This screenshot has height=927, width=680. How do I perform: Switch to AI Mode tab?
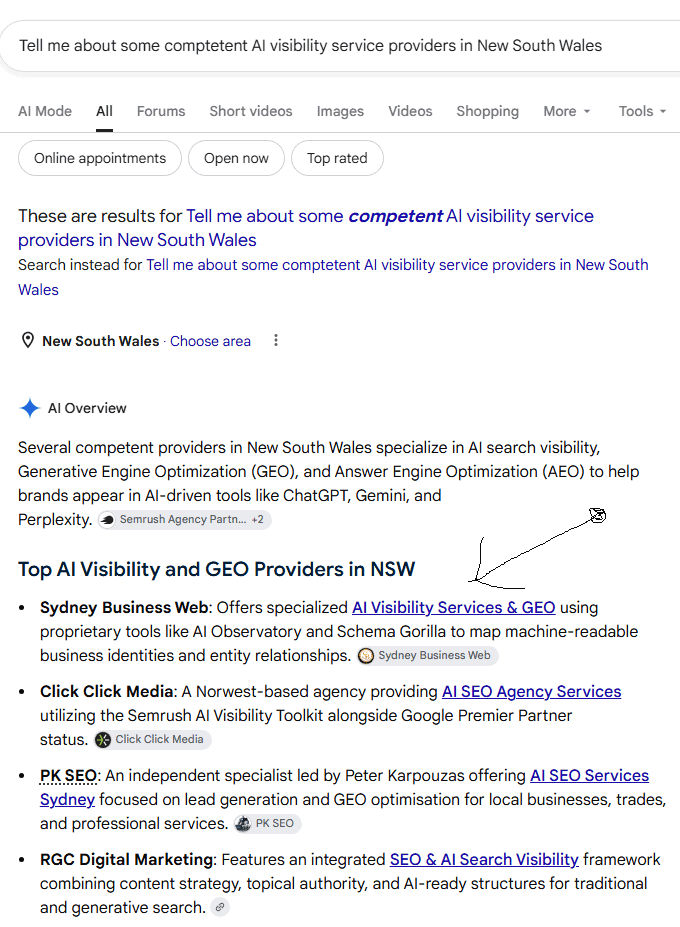tap(45, 111)
